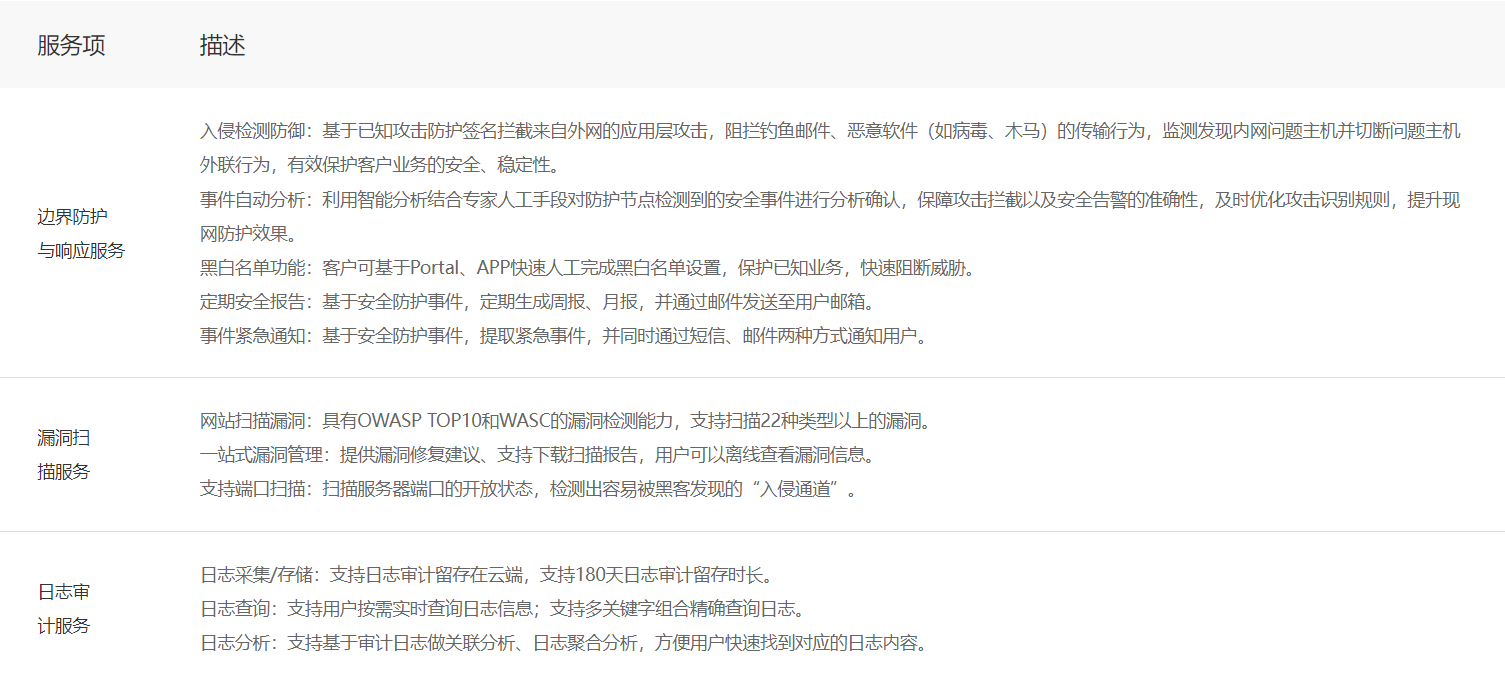Click the 日志分析 description line

(564, 643)
